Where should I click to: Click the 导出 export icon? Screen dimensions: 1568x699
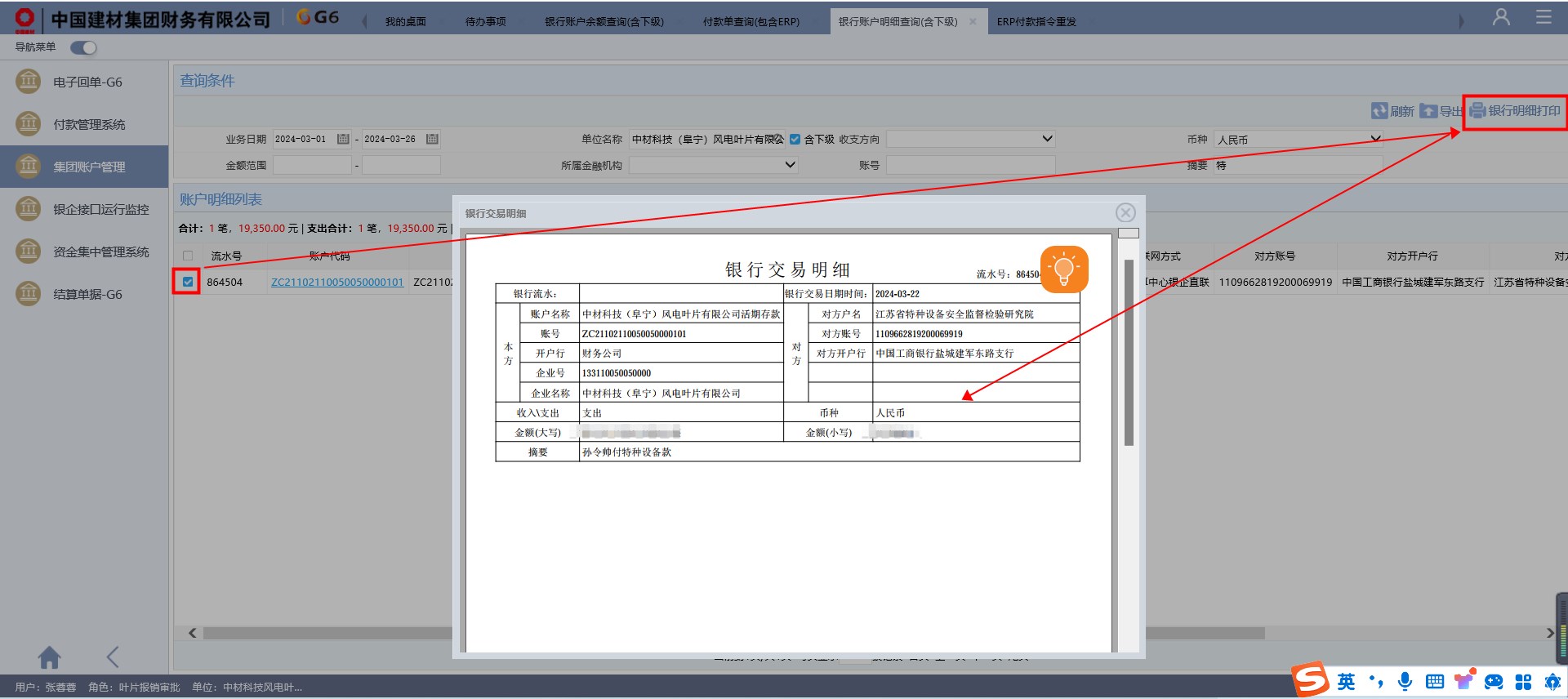point(1428,111)
